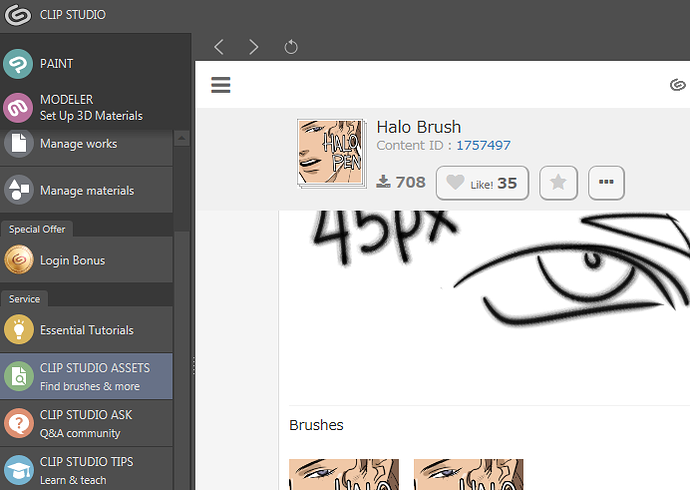Toggle Like on Halo Brush

(x=482, y=183)
